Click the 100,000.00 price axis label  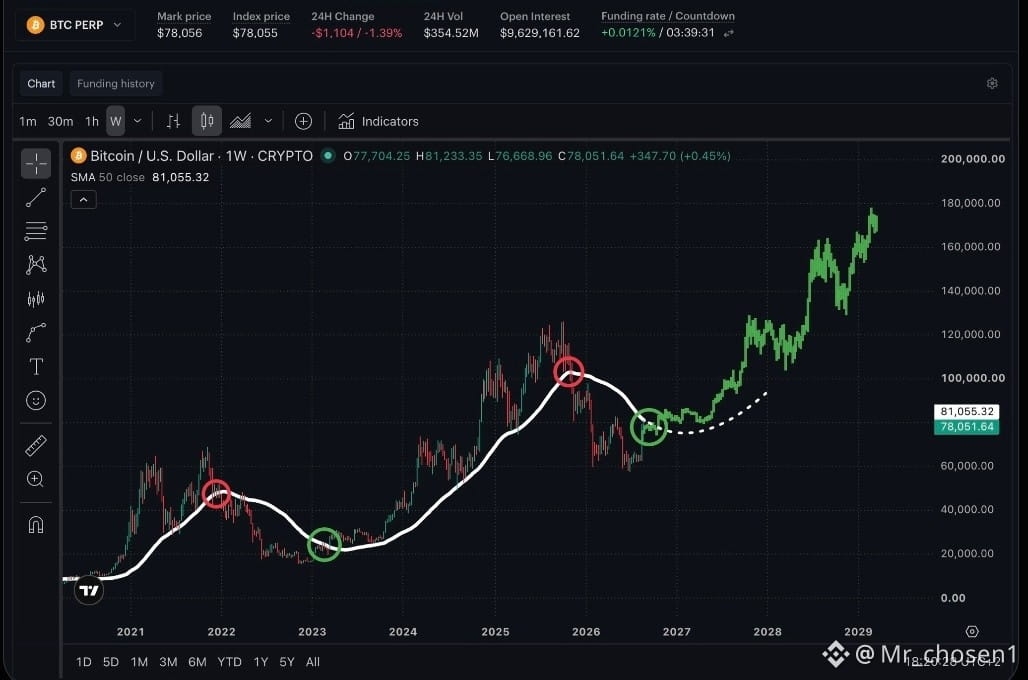coord(972,378)
